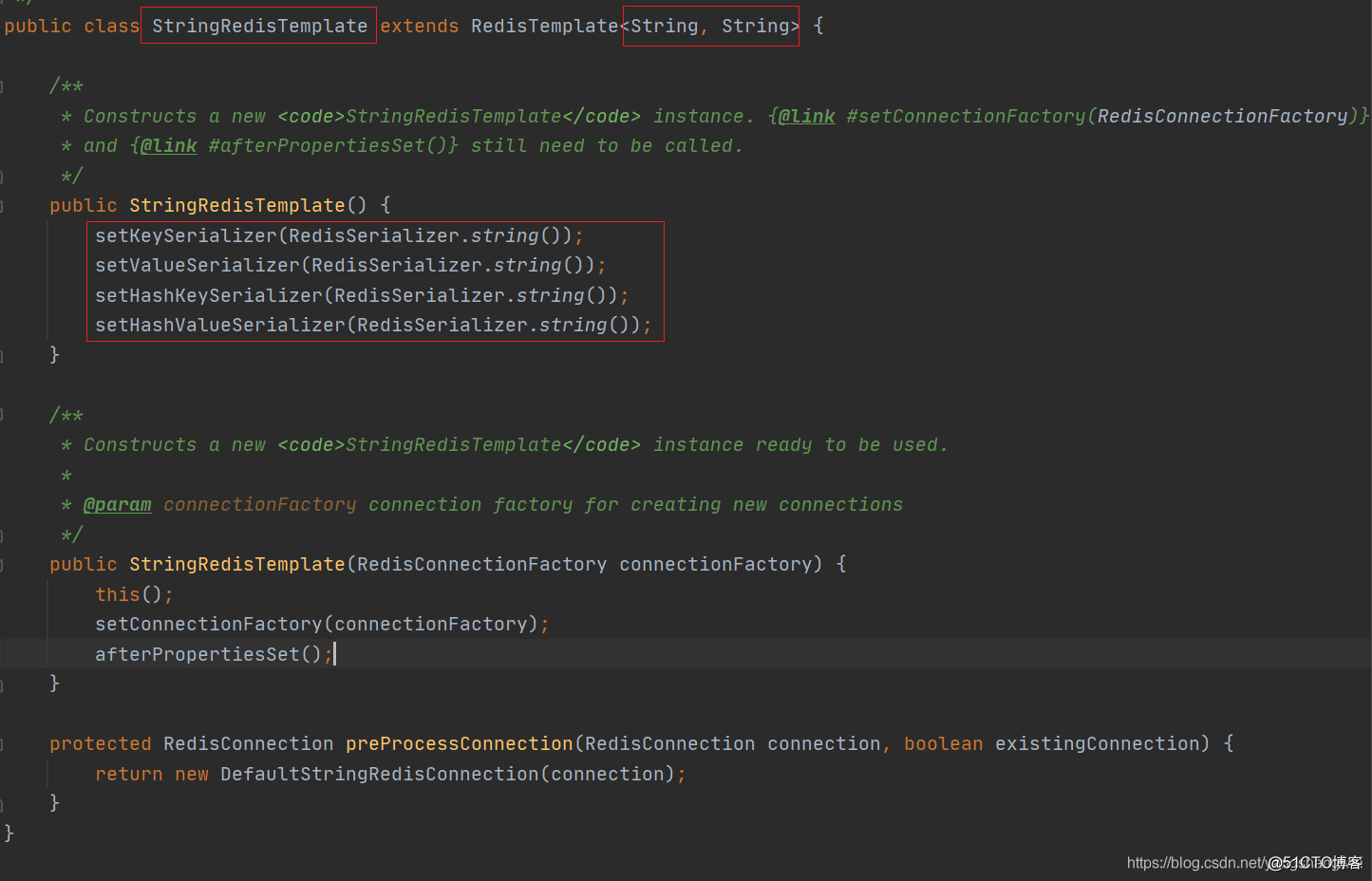Click the setHashKeySerializer method call
The width and height of the screenshot is (1372, 881).
coord(209,295)
